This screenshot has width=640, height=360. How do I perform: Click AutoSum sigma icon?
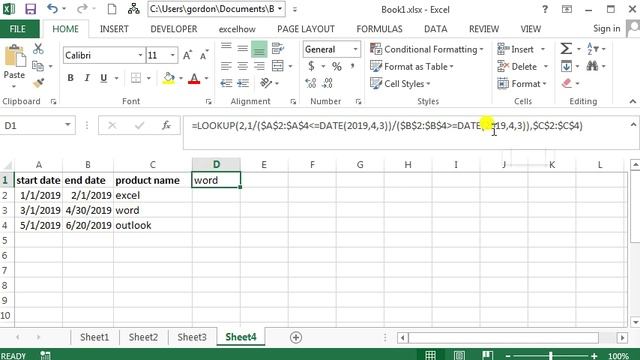pos(566,49)
